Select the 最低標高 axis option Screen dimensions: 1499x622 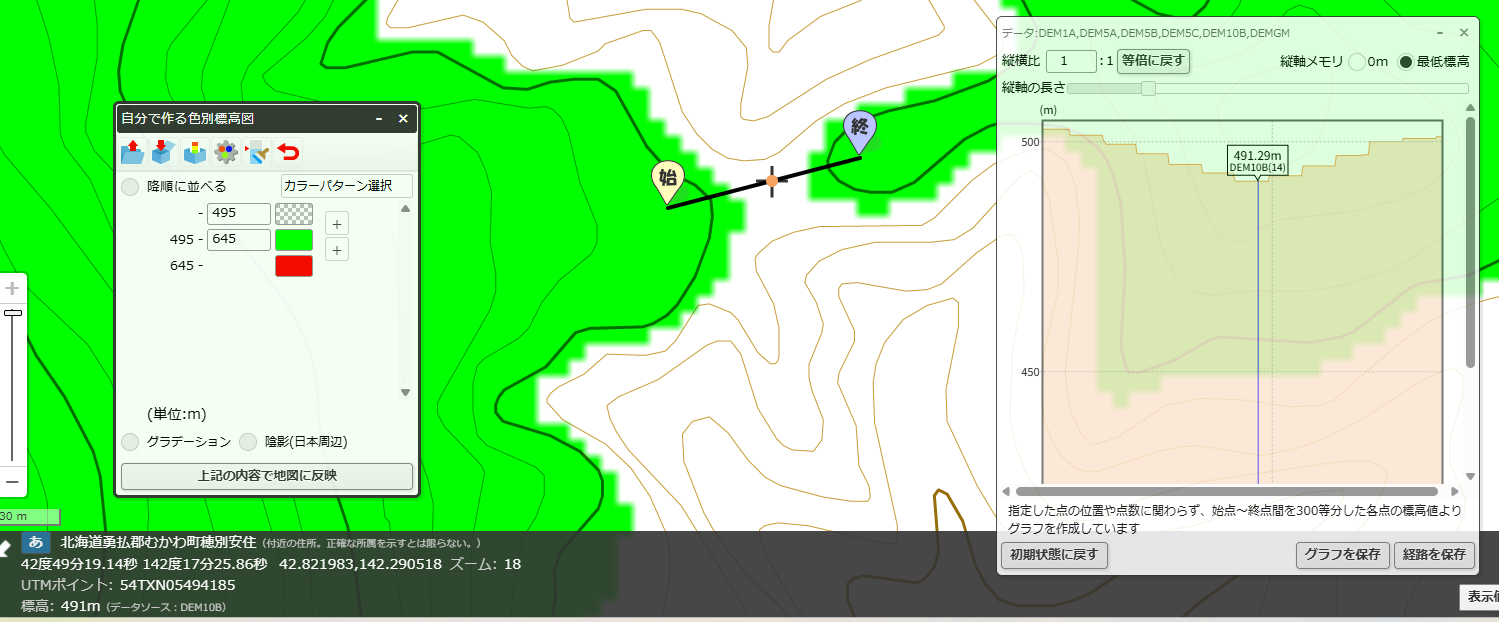tap(1406, 62)
